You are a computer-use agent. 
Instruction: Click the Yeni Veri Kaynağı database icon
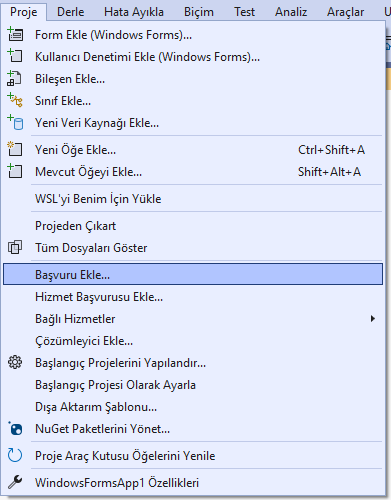(15, 122)
